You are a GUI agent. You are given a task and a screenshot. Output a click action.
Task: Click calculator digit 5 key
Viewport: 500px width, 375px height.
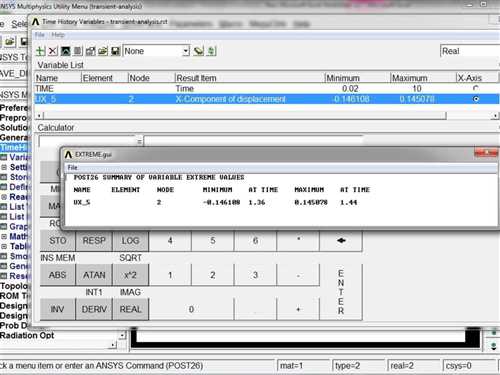213,240
